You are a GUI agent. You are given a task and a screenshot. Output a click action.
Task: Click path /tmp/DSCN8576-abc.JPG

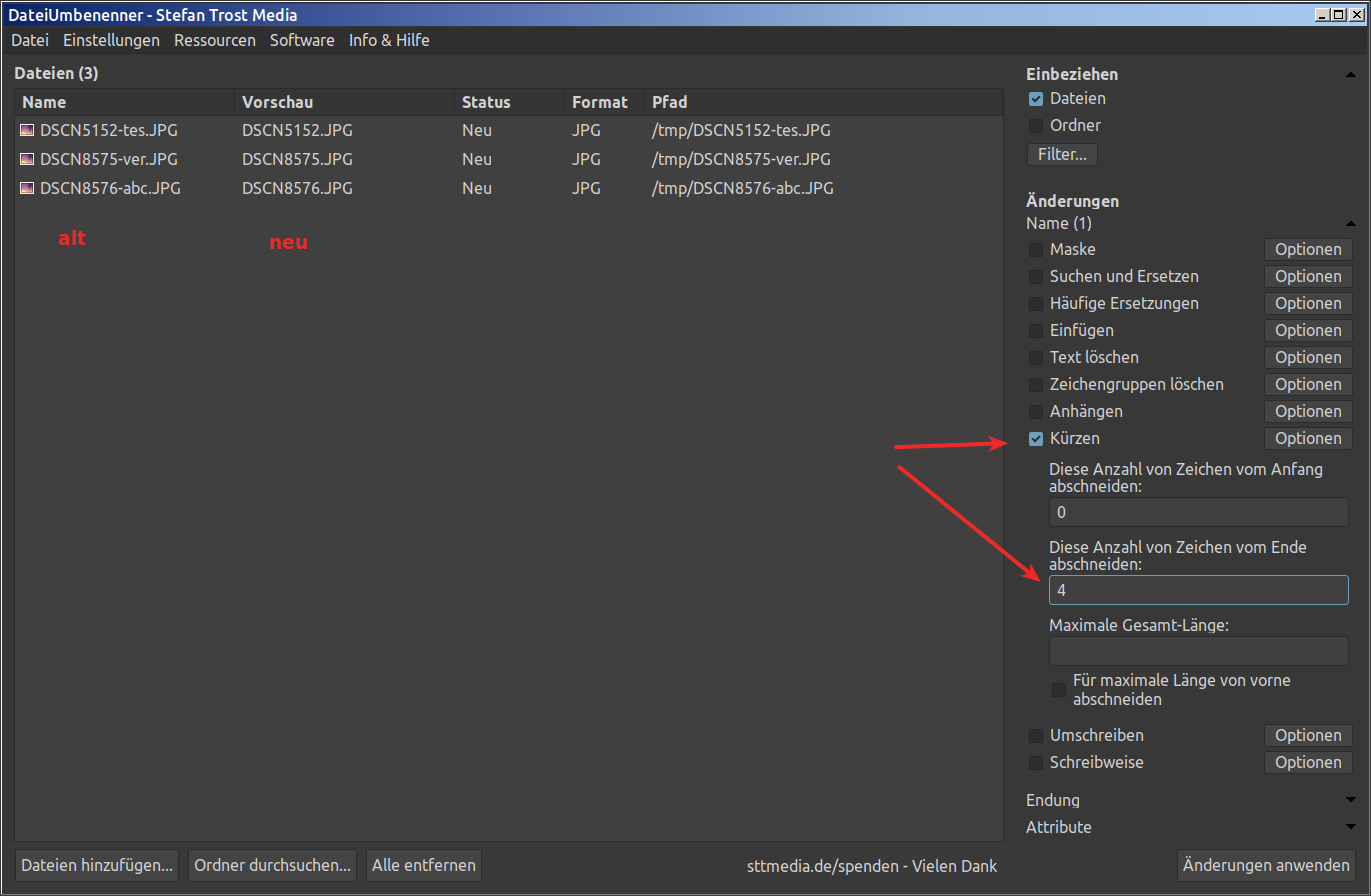click(742, 188)
